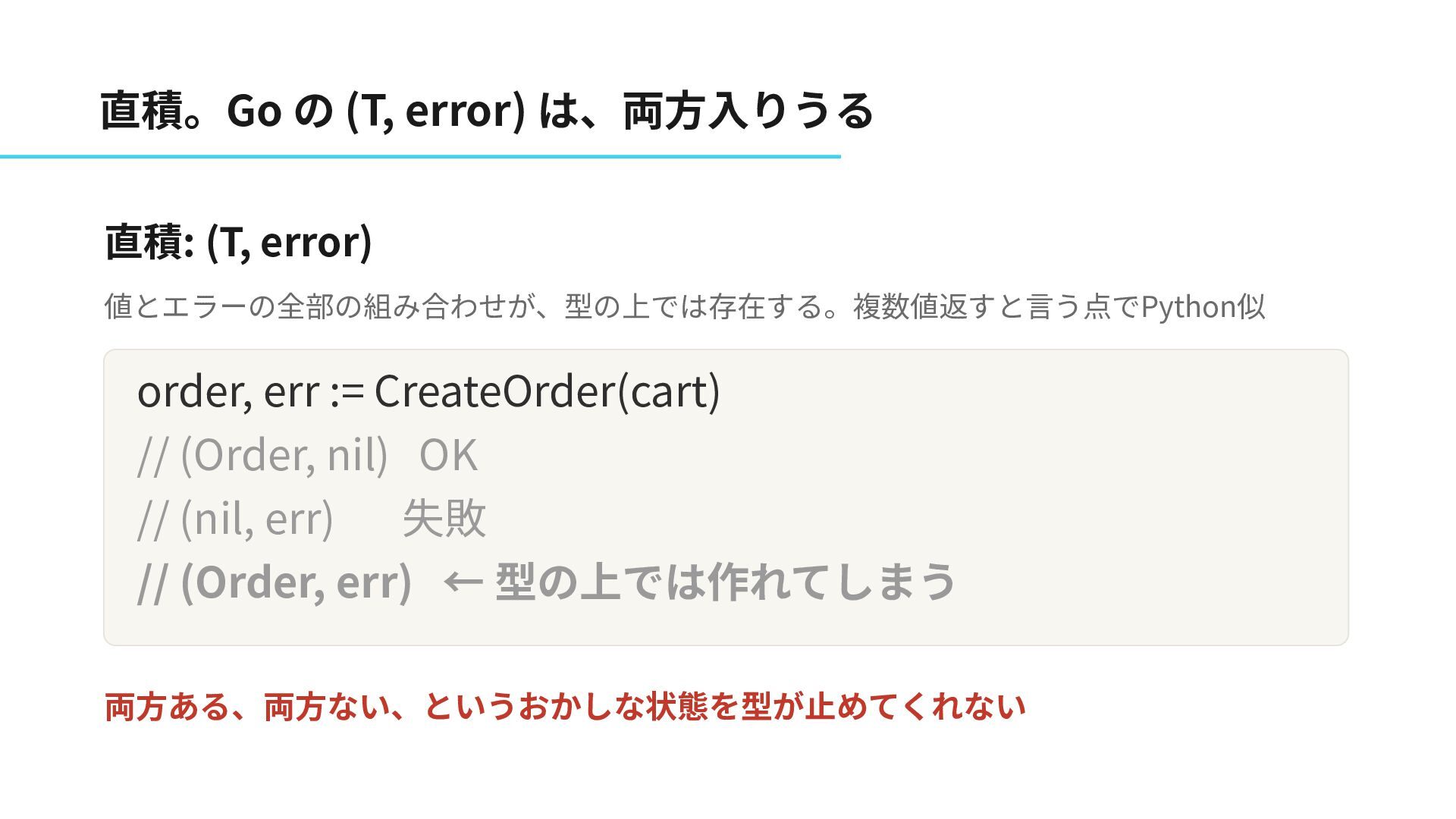Click CreateOrder(cart) in the code block

(547, 391)
